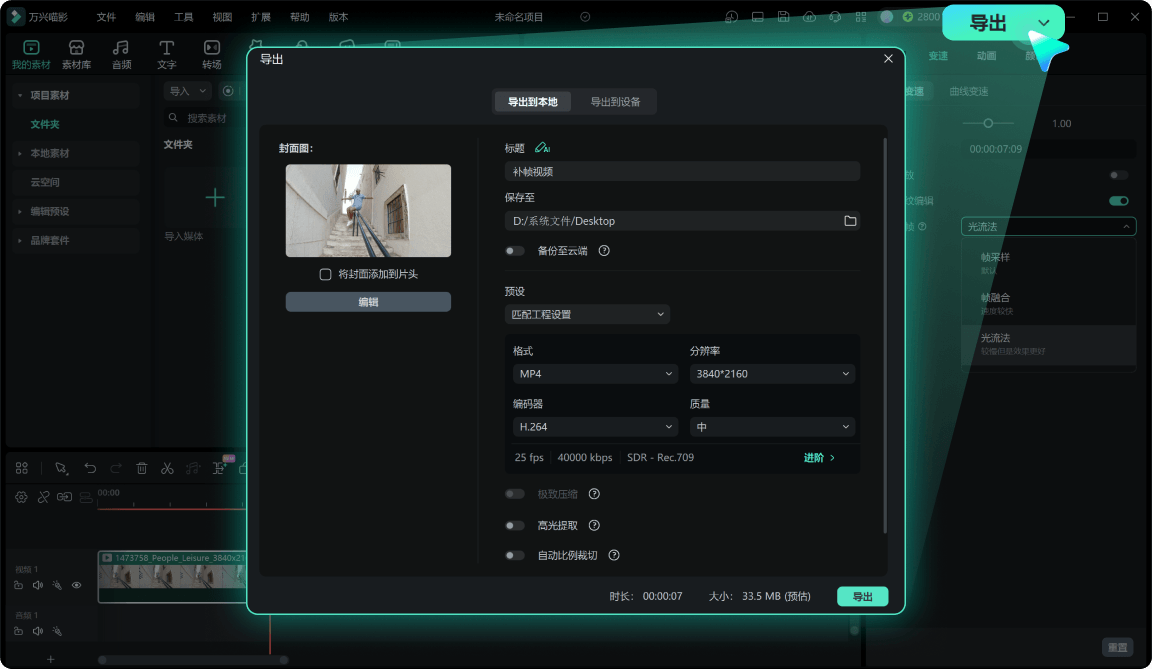This screenshot has width=1152, height=669.
Task: Click the 重置 reset button
Action: pyautogui.click(x=1117, y=647)
